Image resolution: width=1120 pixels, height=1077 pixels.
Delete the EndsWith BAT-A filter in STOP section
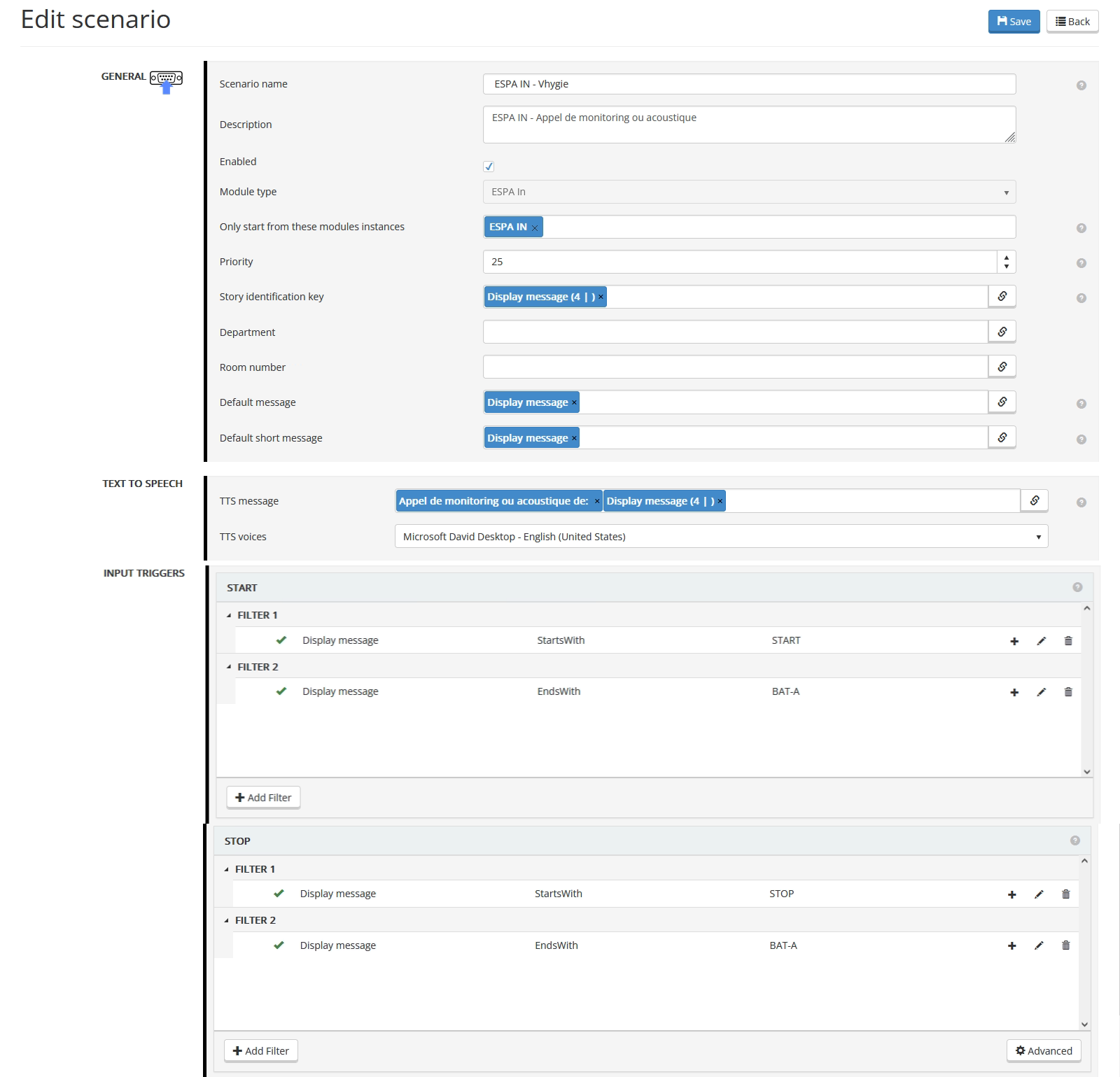tap(1067, 945)
